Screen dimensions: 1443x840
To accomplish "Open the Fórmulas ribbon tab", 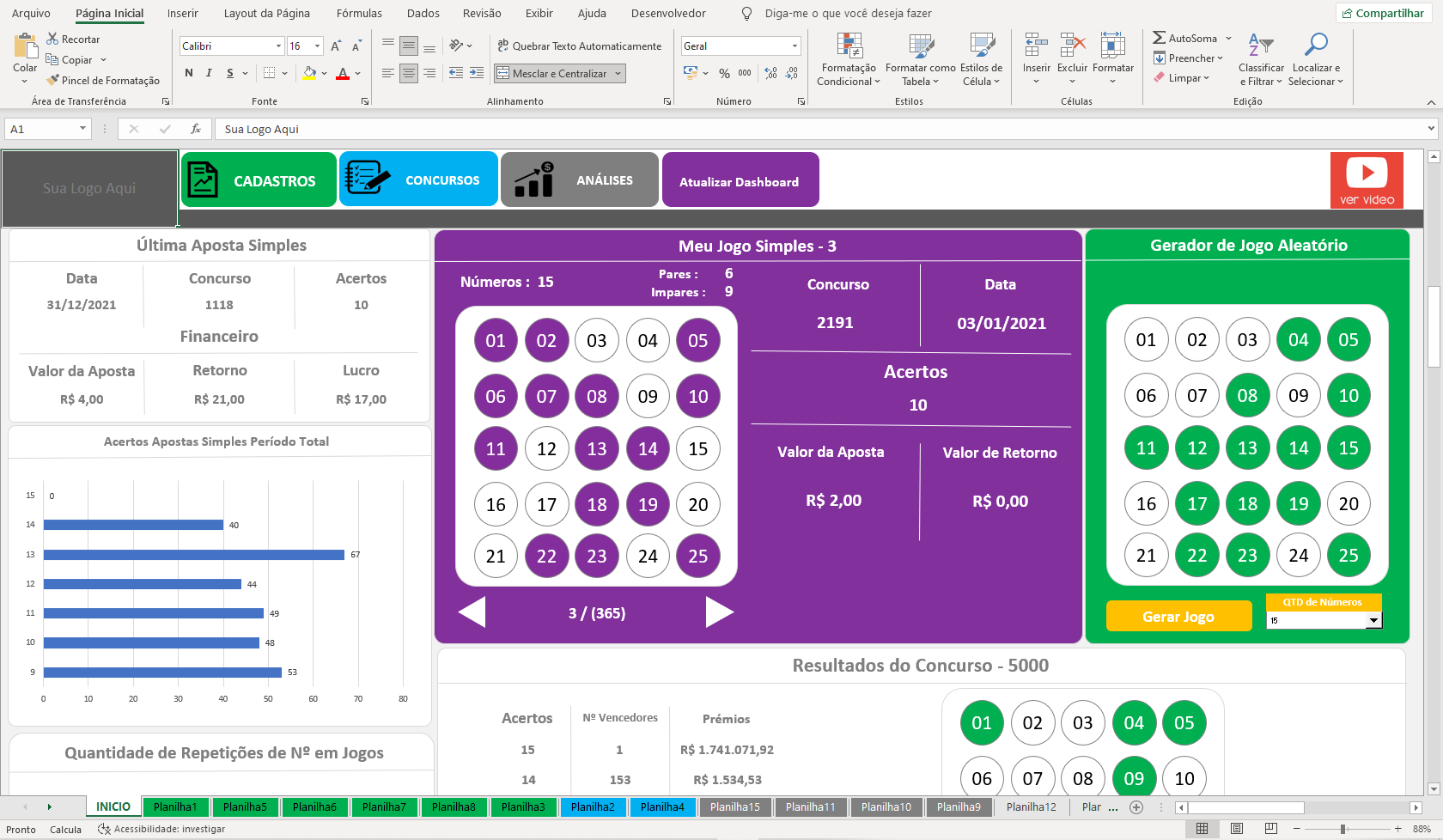I will click(359, 13).
